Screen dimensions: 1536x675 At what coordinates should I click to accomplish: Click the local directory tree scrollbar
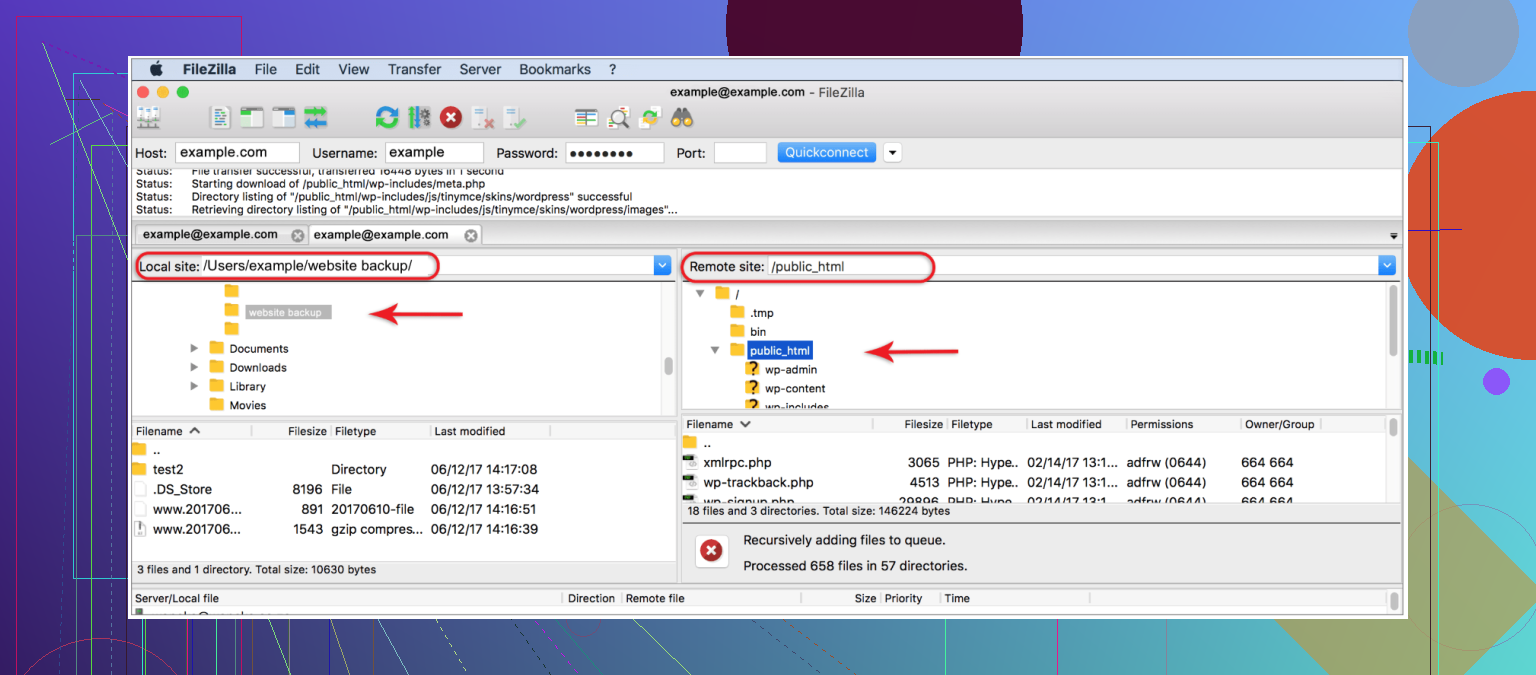click(x=668, y=366)
